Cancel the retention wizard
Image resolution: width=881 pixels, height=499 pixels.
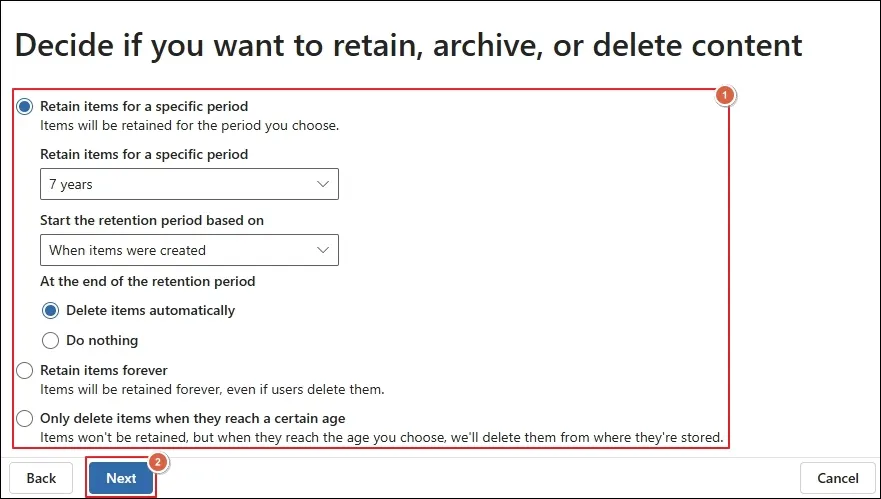[x=838, y=478]
